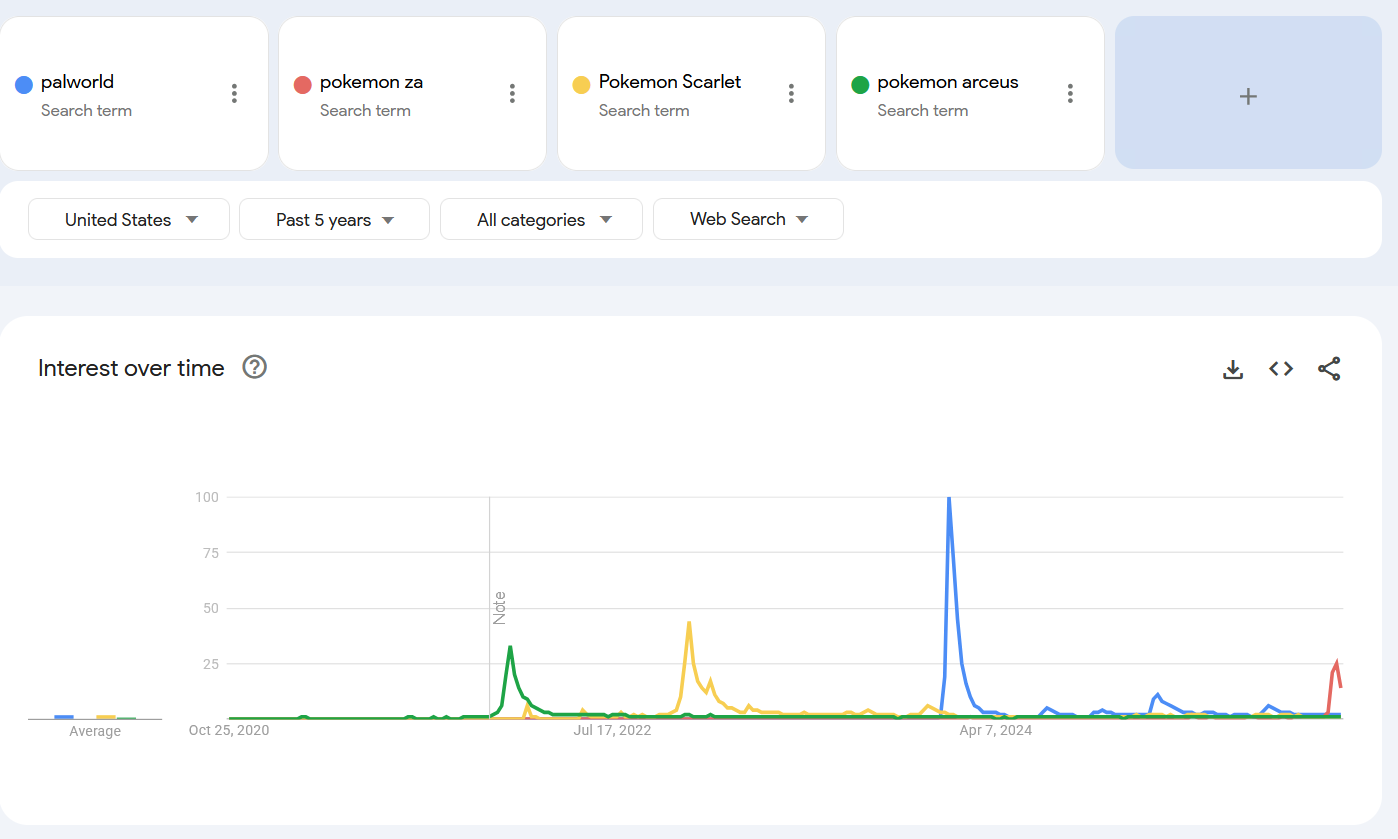This screenshot has height=839, width=1398.
Task: Click the Jul 17, 2022 axis label
Action: tap(612, 730)
